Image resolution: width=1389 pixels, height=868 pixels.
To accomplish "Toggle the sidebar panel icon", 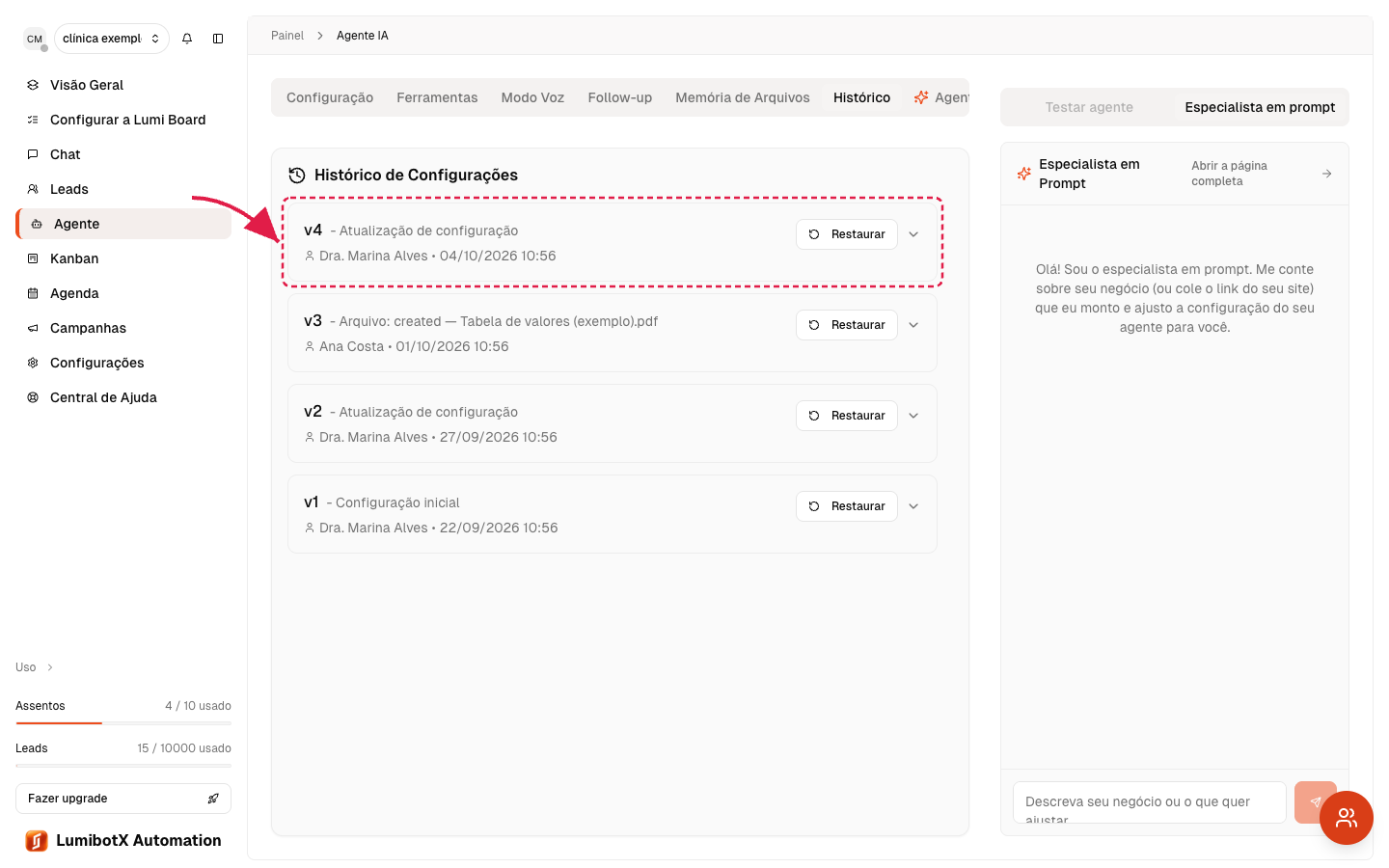I will tap(218, 39).
